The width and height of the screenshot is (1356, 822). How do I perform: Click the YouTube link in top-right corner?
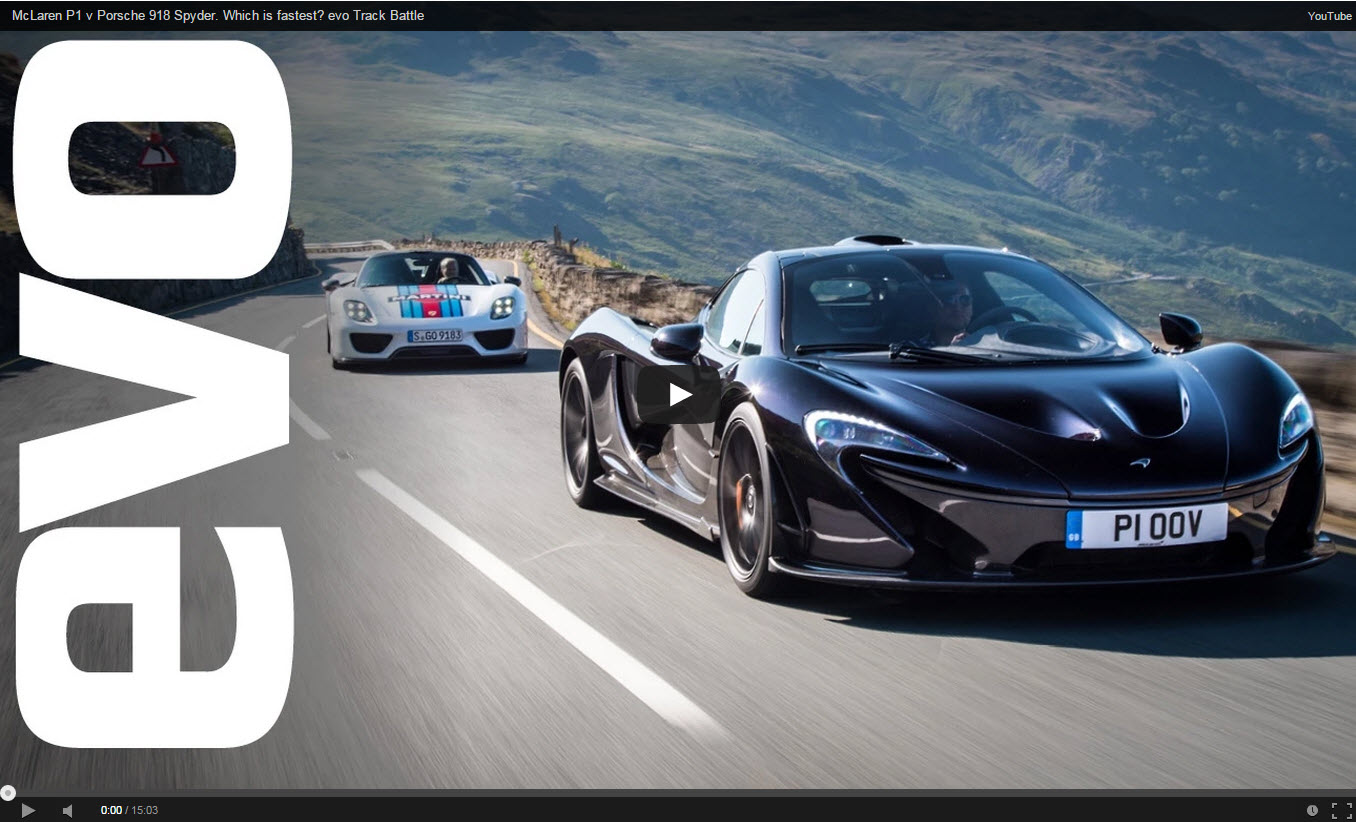[1329, 16]
